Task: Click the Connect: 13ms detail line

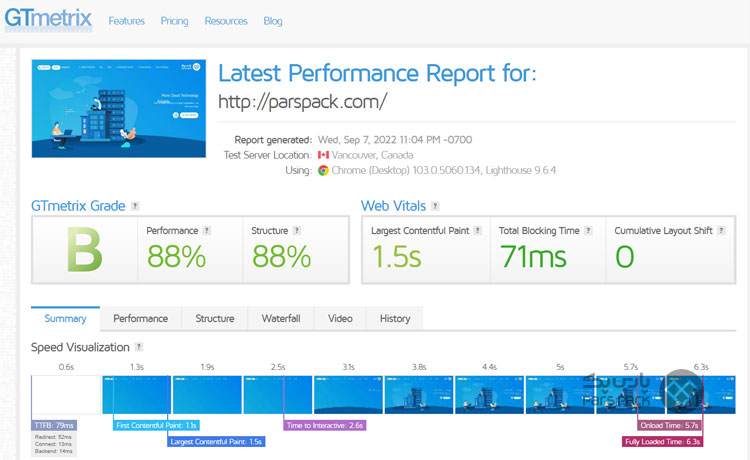Action: (53, 444)
